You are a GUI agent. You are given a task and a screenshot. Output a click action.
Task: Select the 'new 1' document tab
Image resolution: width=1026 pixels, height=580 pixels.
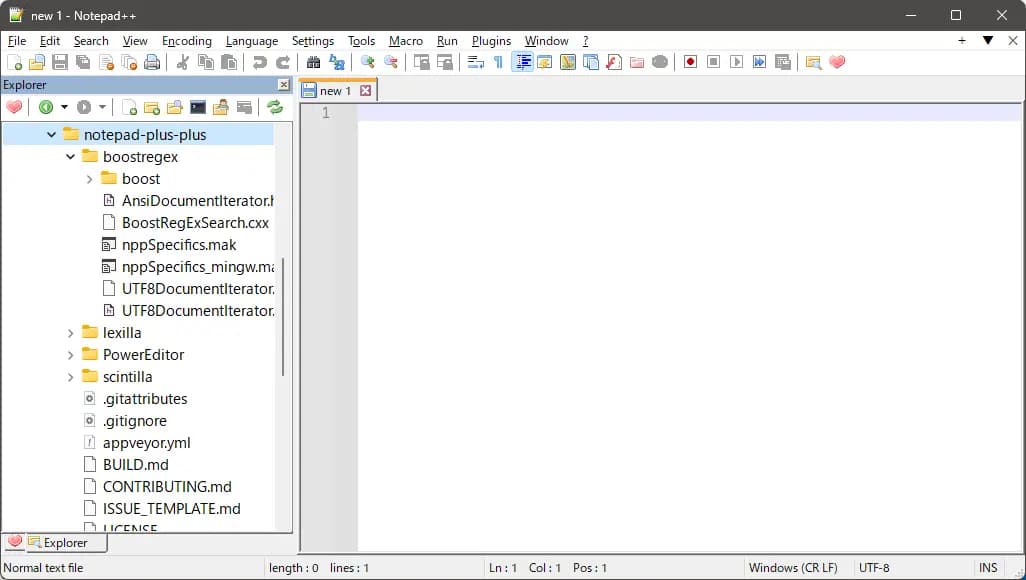[x=334, y=91]
